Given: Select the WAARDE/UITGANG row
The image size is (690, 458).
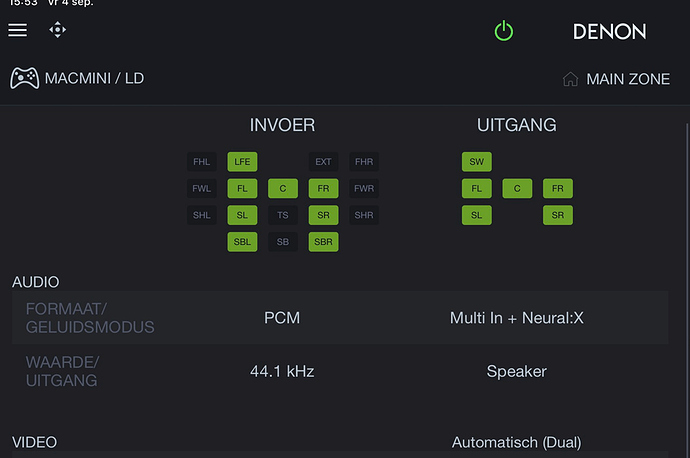Looking at the screenshot, I should [x=340, y=371].
